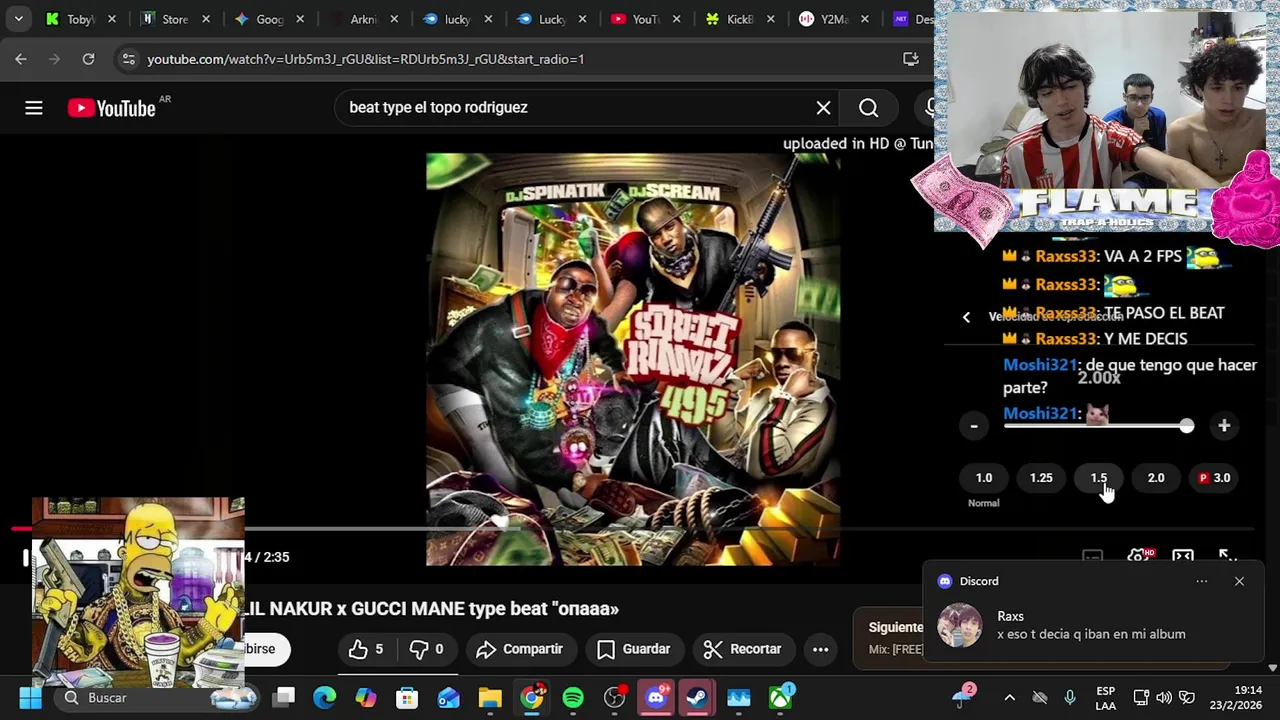Click Raxs avatar in Discord notification
Screen dimensions: 1280x720
coord(960,626)
